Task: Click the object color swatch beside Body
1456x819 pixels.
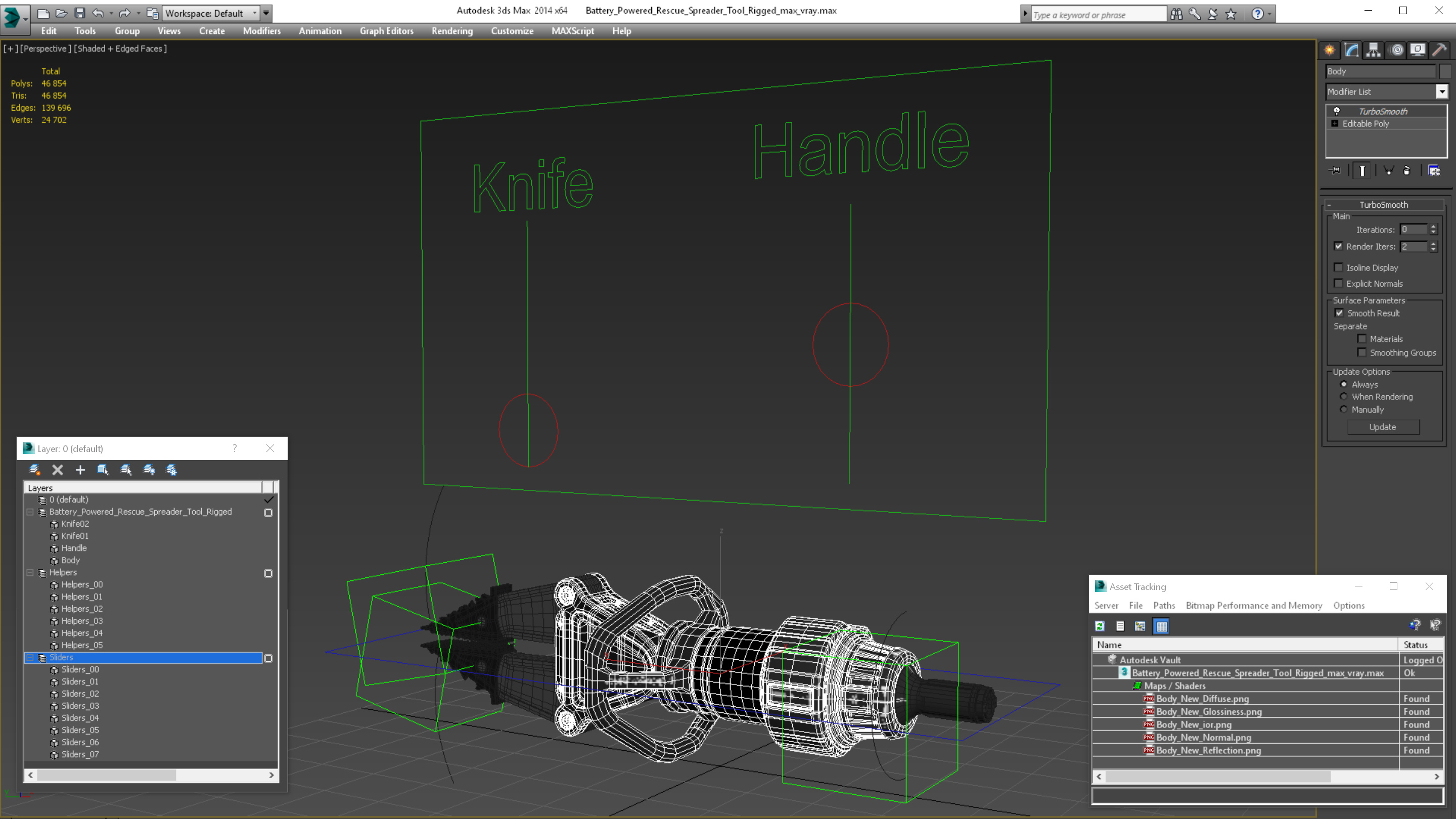Action: (x=1445, y=71)
